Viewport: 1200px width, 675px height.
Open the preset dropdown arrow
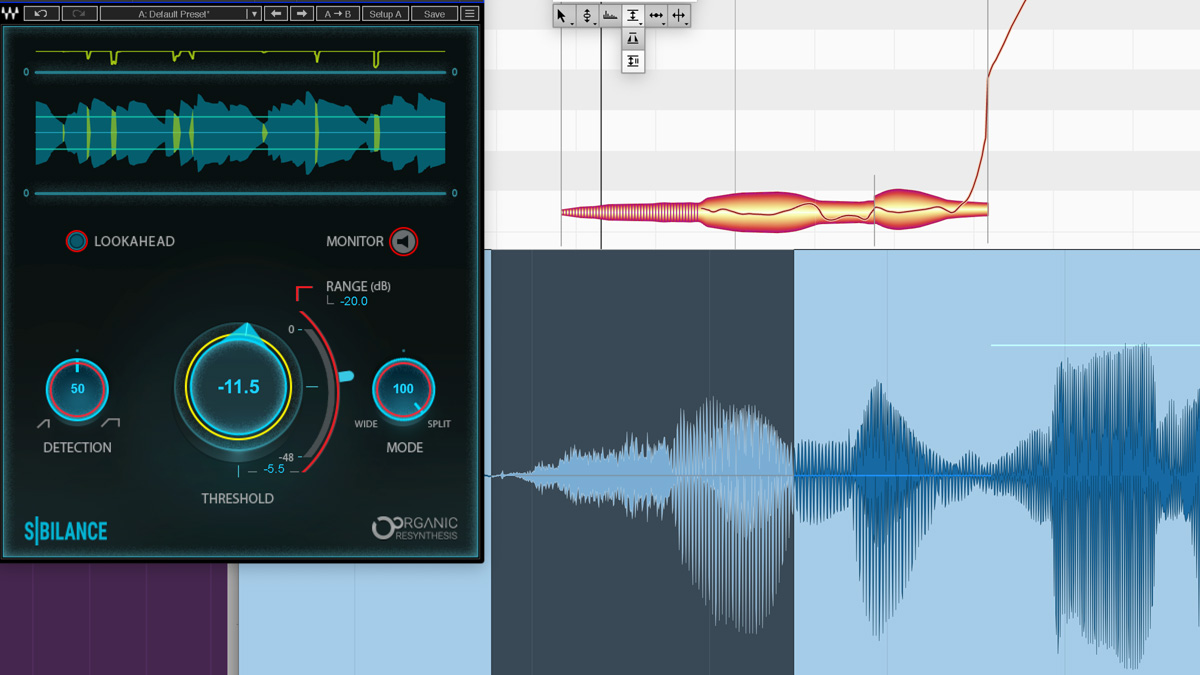pos(254,14)
